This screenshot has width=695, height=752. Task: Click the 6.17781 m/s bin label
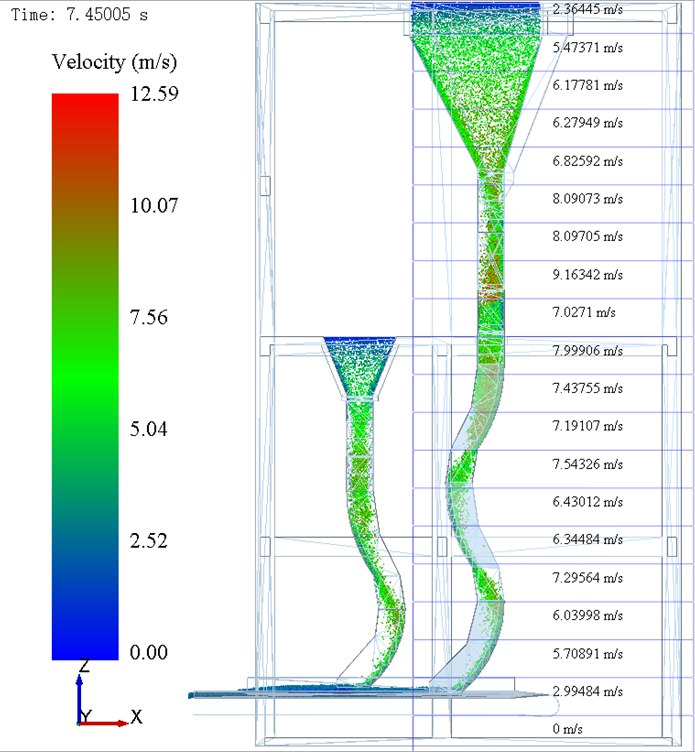point(588,85)
